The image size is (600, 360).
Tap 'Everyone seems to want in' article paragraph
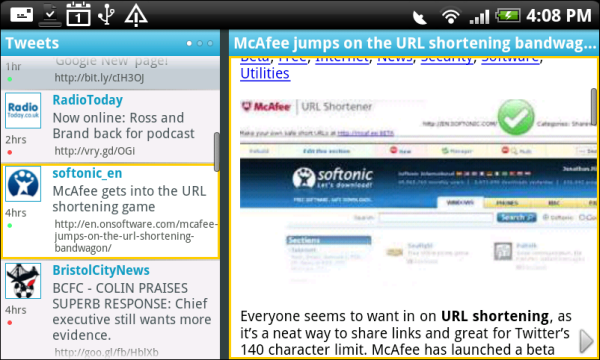pos(406,333)
